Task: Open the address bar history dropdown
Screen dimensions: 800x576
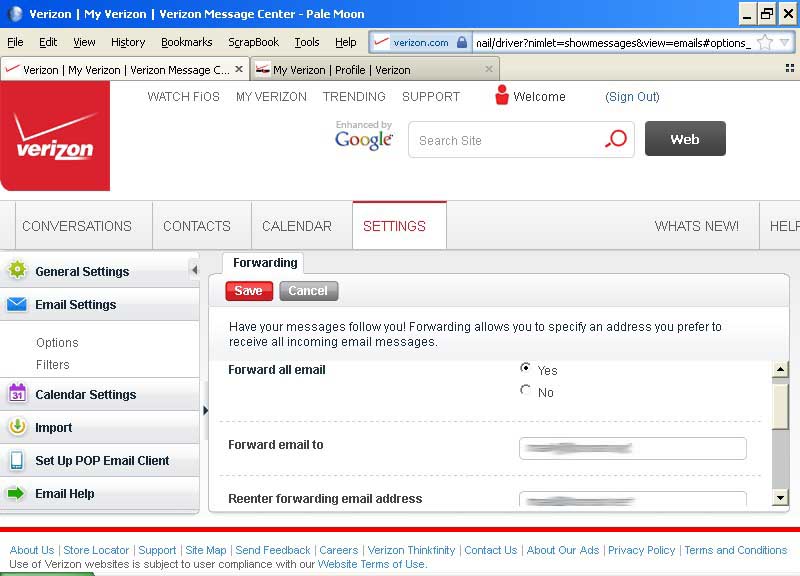Action: 785,42
